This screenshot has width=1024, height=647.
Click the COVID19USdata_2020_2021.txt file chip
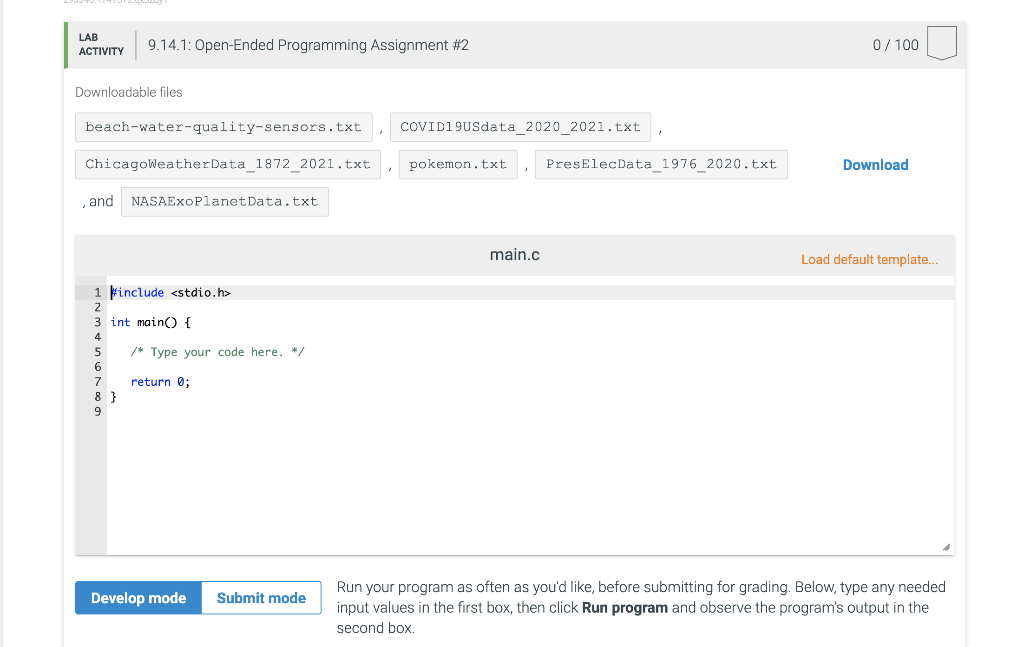coord(520,126)
